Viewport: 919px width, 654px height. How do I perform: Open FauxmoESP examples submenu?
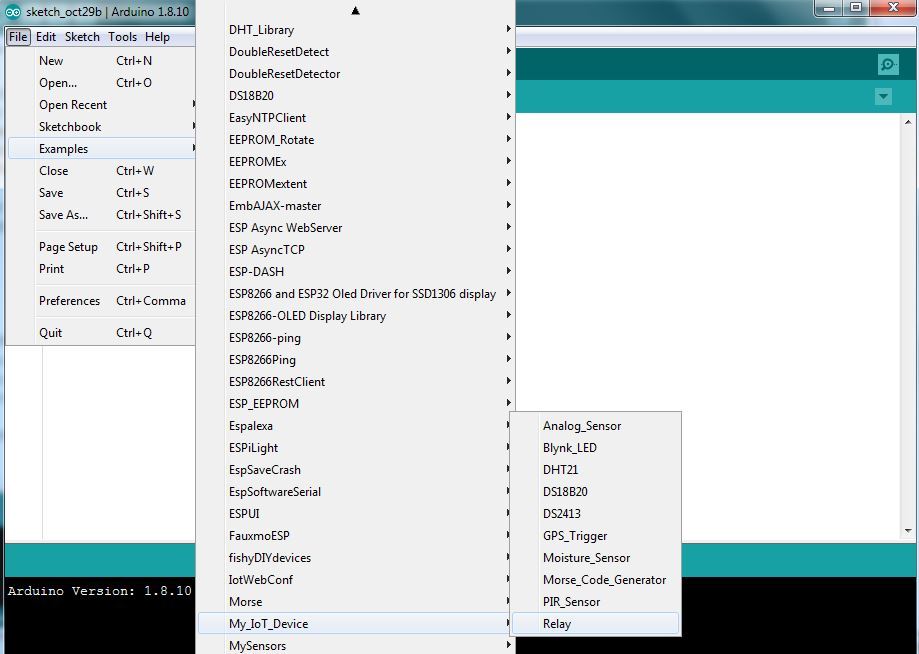point(354,536)
